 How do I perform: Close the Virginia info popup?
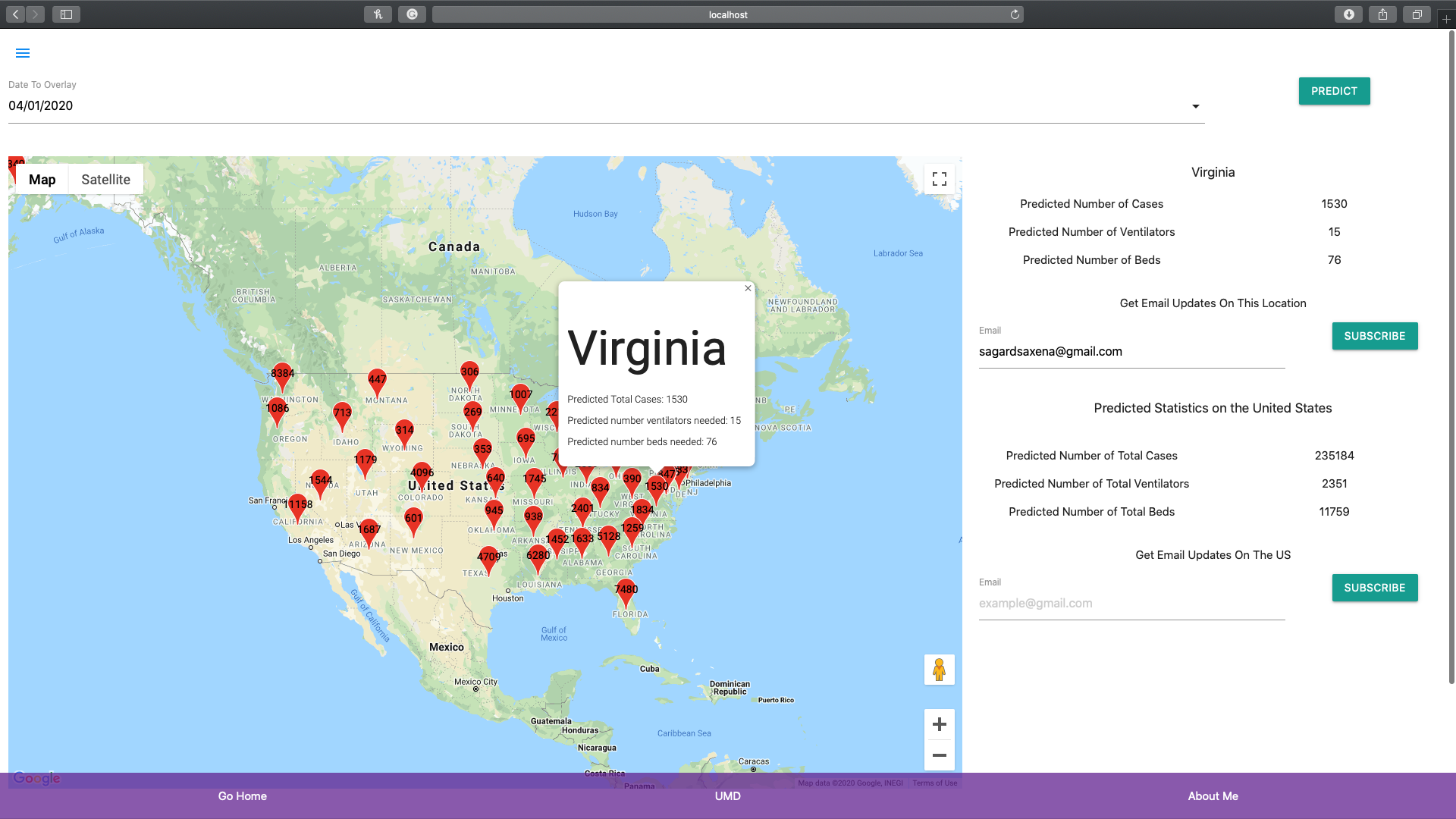tap(748, 288)
